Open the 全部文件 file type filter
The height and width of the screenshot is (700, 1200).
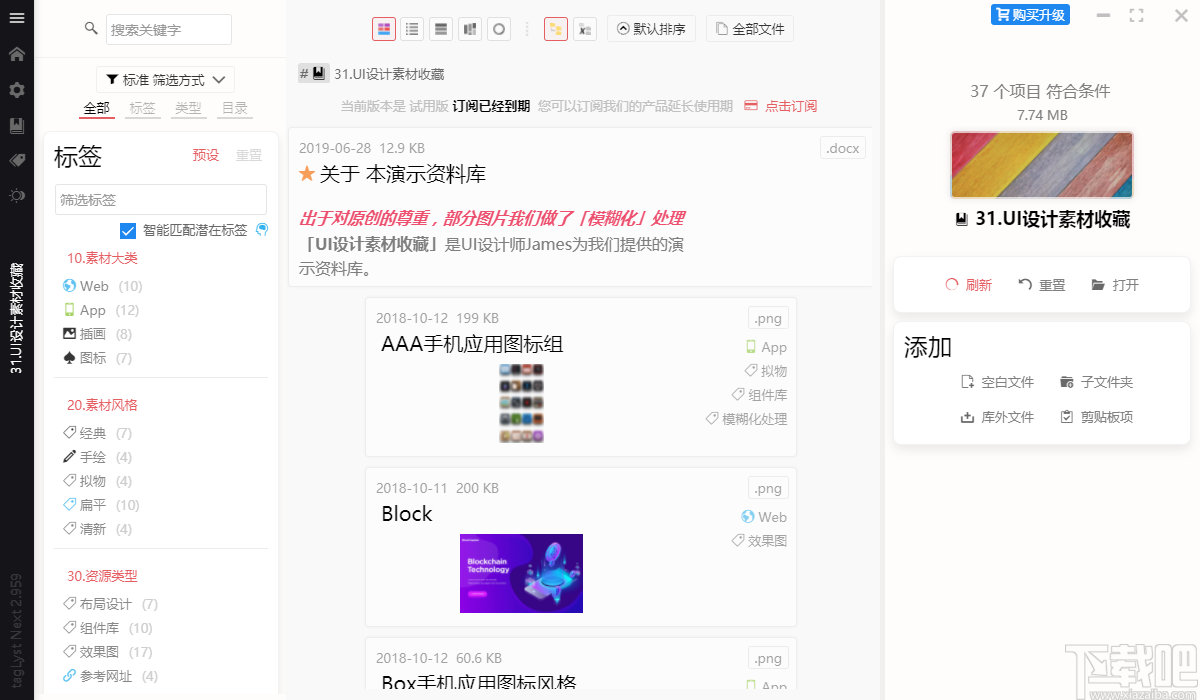point(749,28)
